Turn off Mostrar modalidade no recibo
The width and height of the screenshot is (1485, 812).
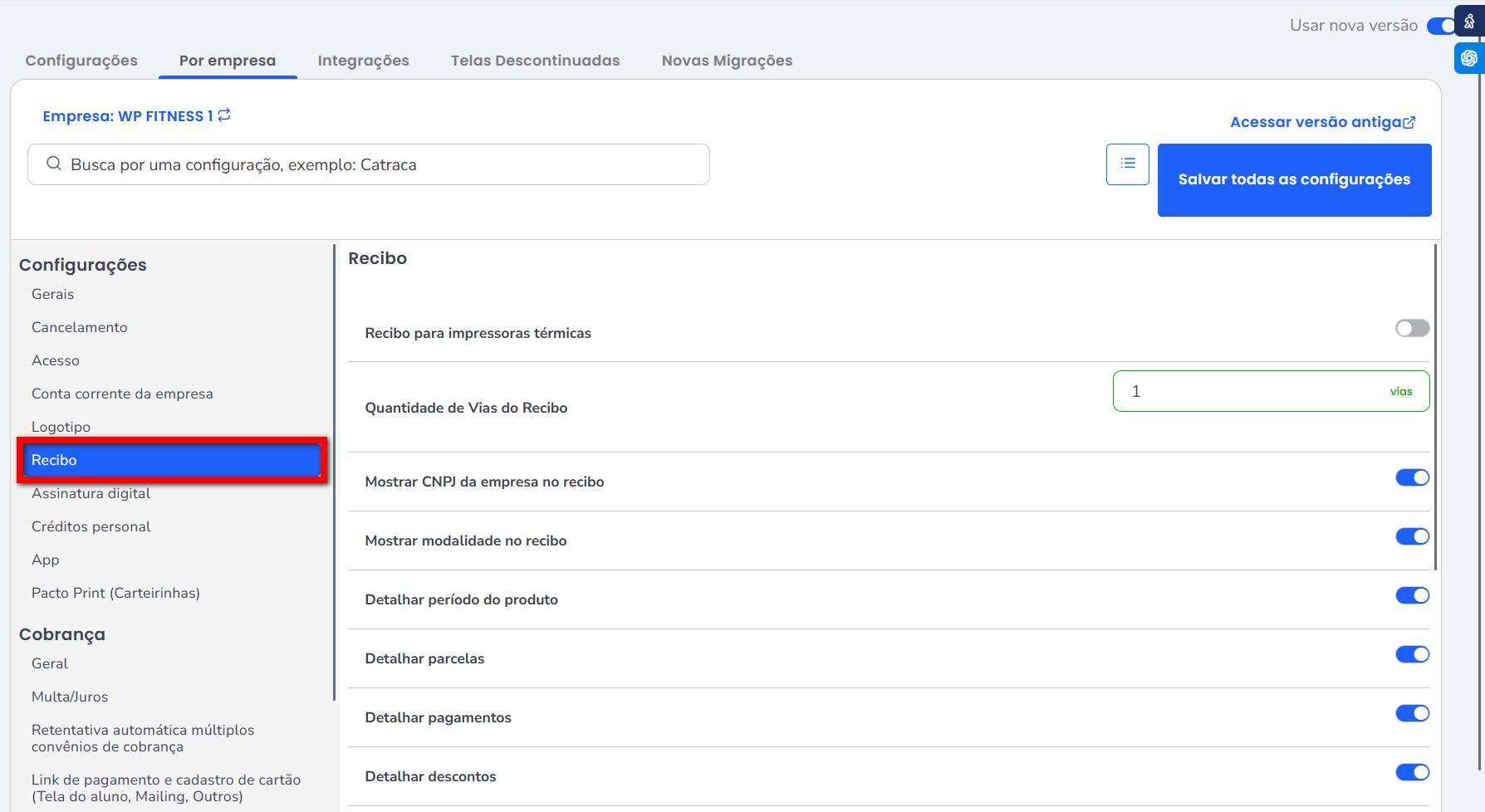point(1412,536)
